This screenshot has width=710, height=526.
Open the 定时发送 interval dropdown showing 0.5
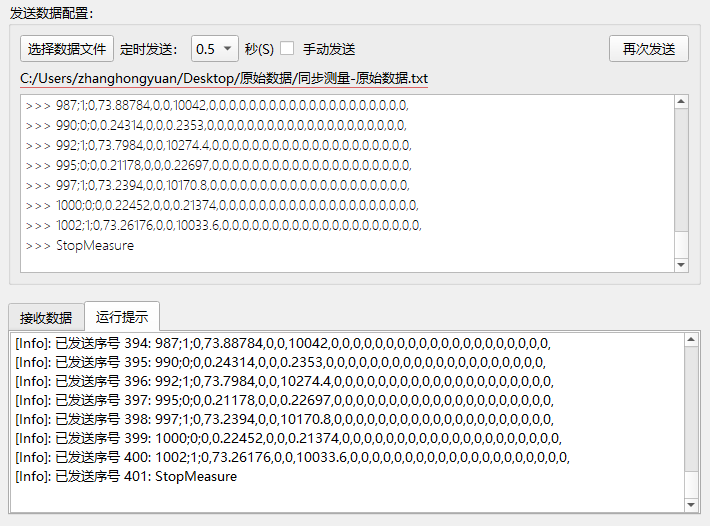(x=215, y=48)
